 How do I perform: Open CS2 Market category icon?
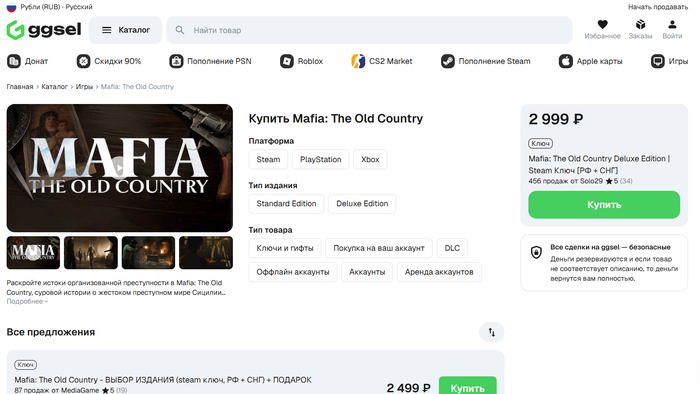point(358,61)
